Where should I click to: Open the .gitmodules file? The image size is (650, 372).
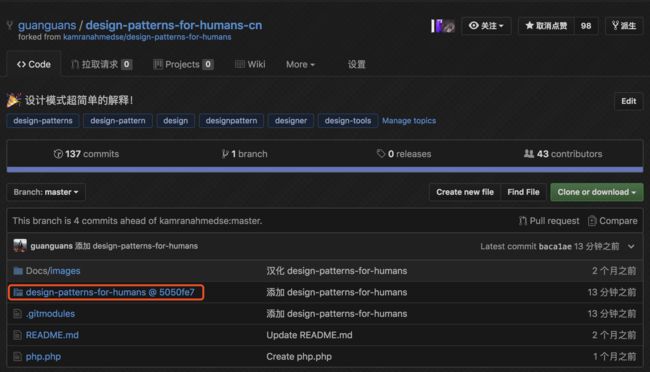pos(50,314)
